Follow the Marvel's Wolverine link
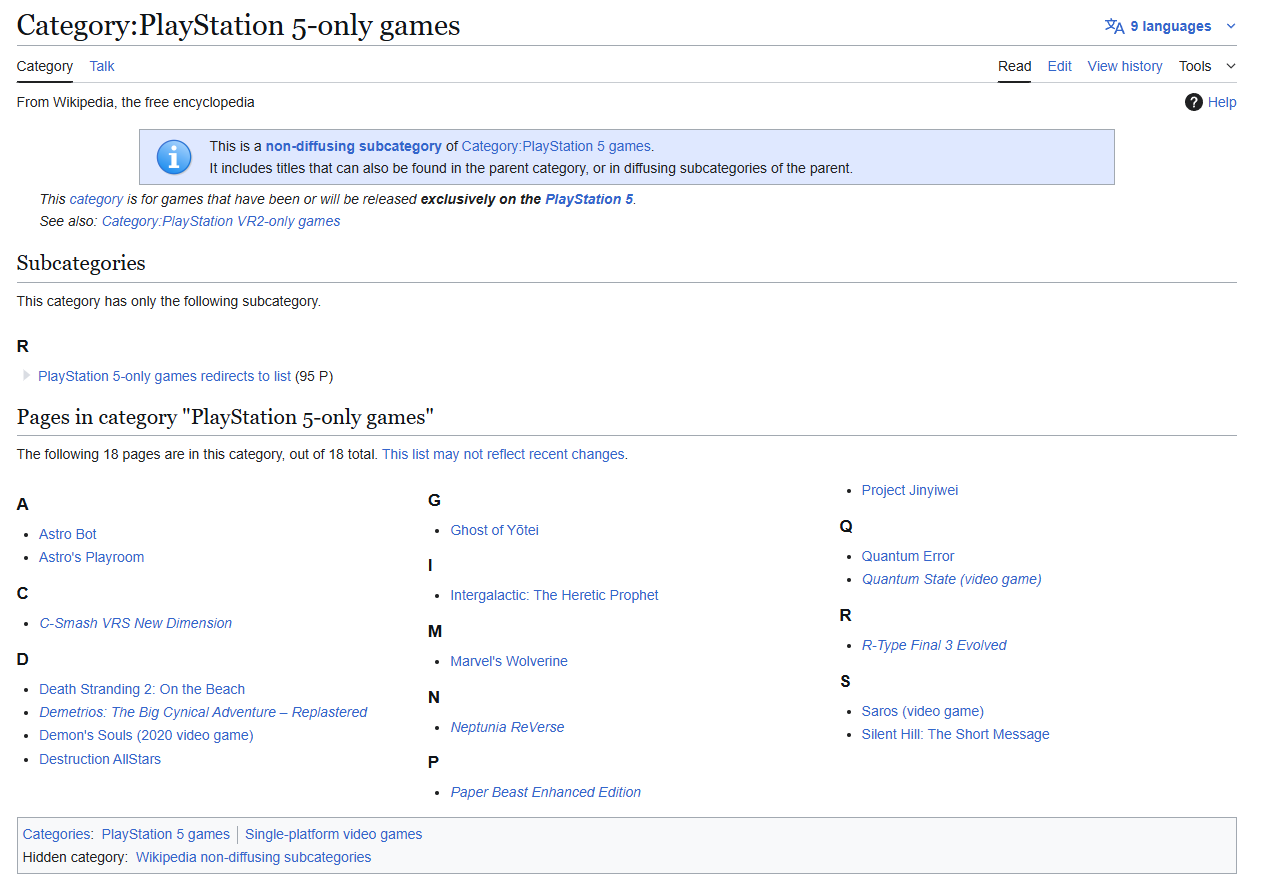 coord(508,661)
